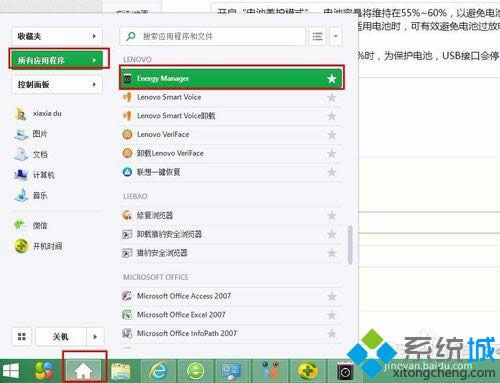This screenshot has width=500, height=383.
Task: Toggle favorite star for Lenovo Smart Voice
Action: point(332,98)
